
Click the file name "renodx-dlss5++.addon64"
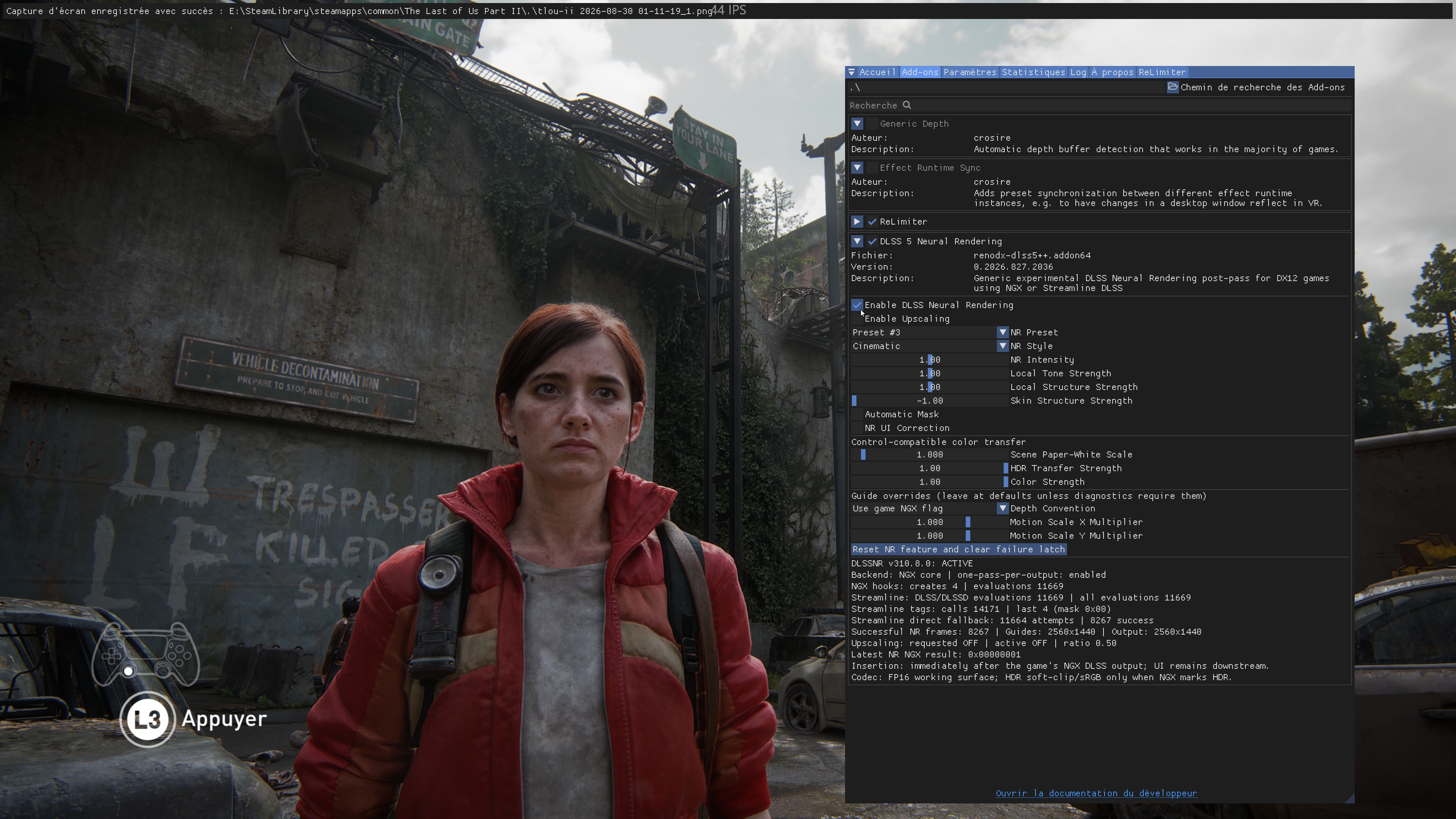tap(1032, 255)
